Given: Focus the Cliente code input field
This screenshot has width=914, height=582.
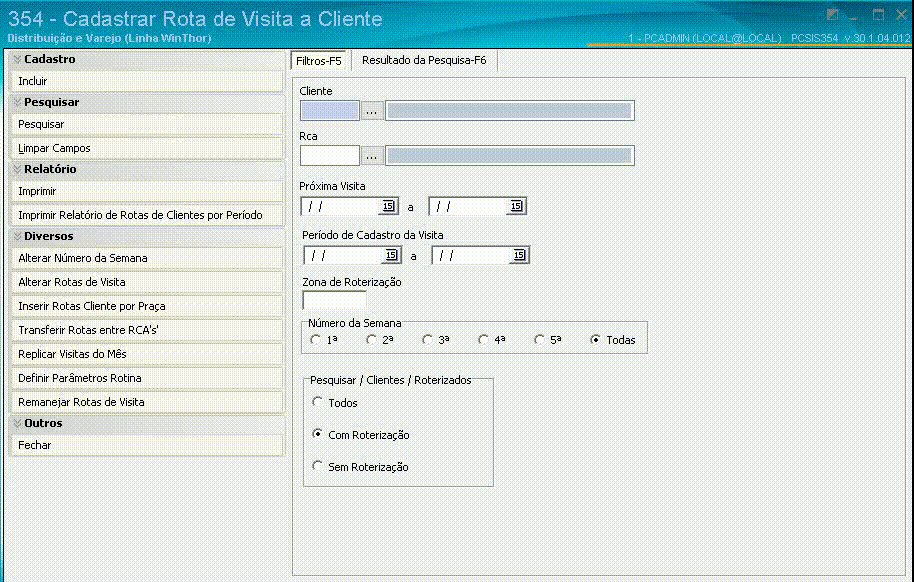Looking at the screenshot, I should tap(330, 111).
